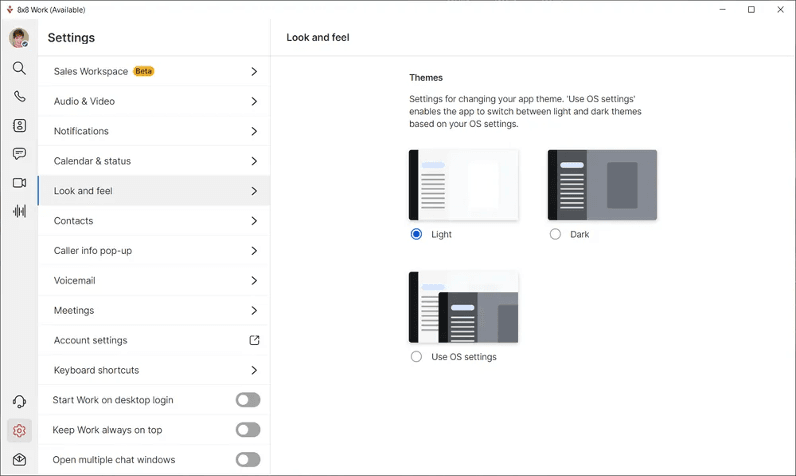796x476 pixels.
Task: Open the search icon in sidebar
Action: [19, 68]
